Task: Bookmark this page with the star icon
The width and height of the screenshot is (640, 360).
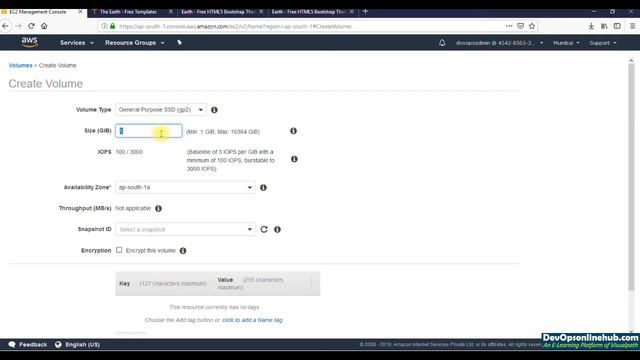Action: click(x=532, y=26)
